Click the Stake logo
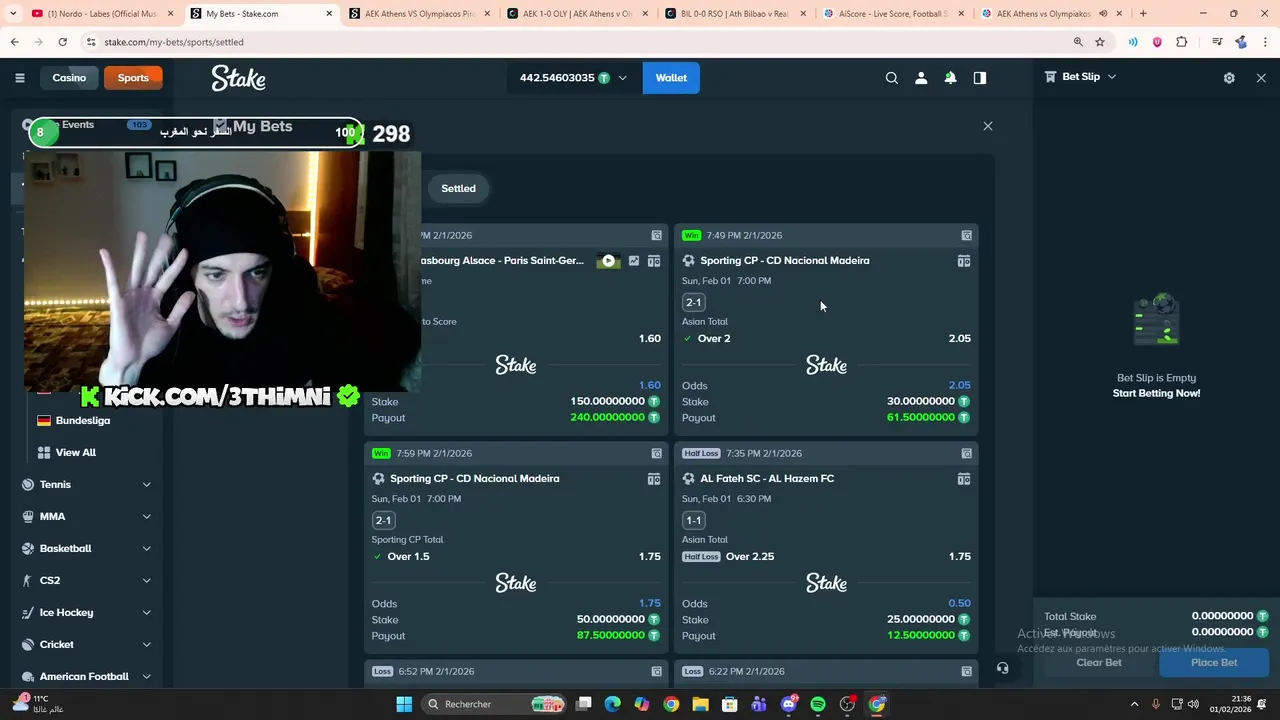Screen dimensions: 1280x720 [238, 78]
